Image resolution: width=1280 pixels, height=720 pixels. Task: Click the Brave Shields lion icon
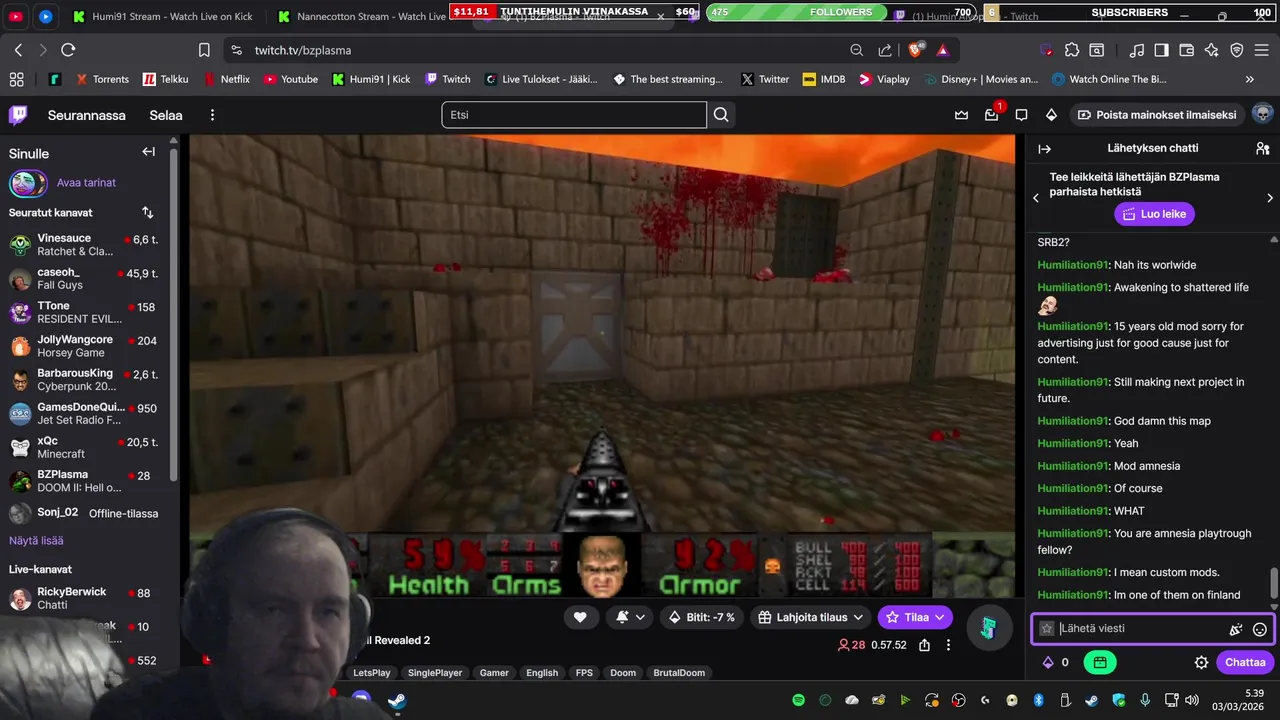click(915, 50)
